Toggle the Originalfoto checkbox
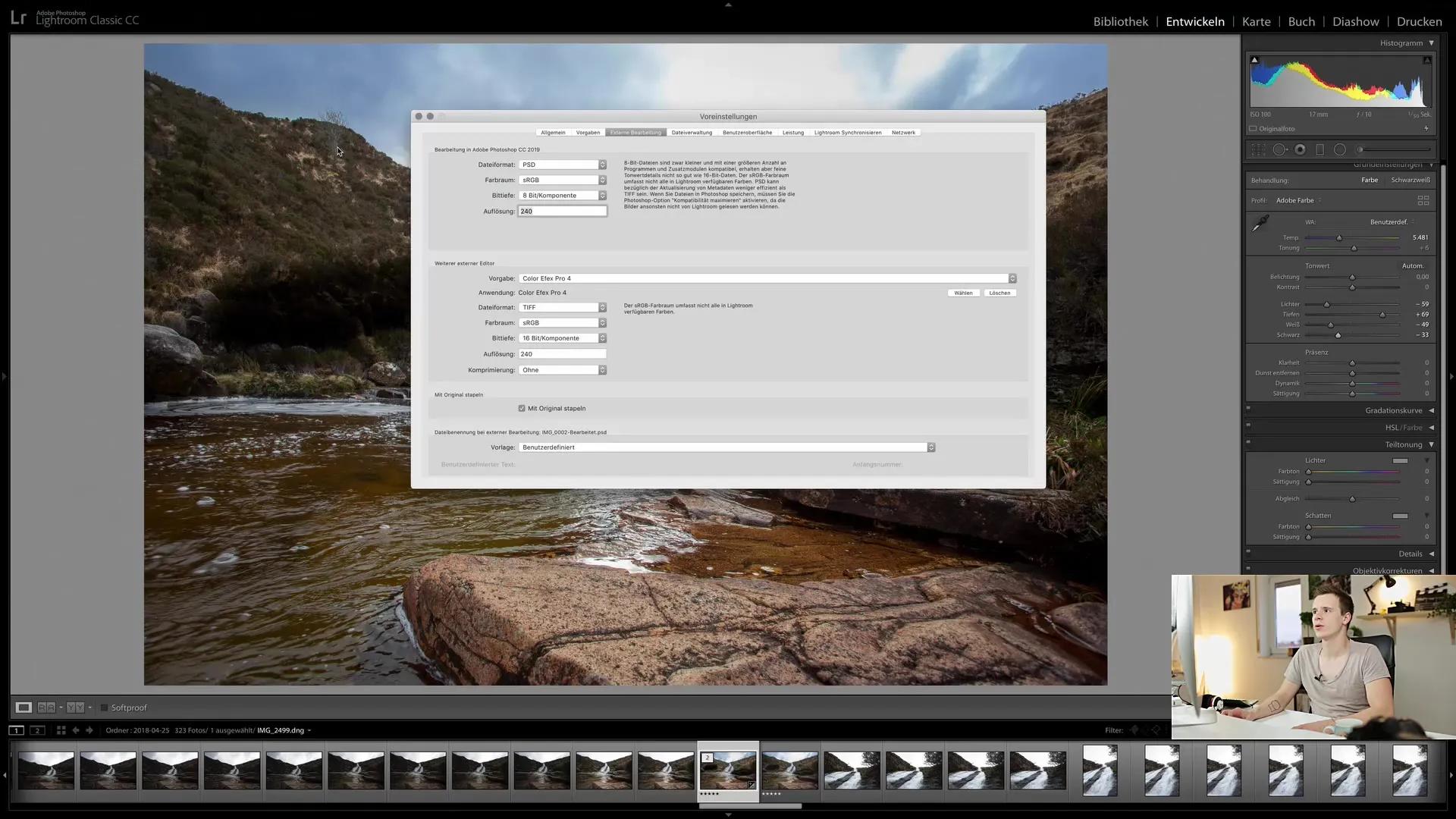This screenshot has width=1456, height=819. [1254, 128]
